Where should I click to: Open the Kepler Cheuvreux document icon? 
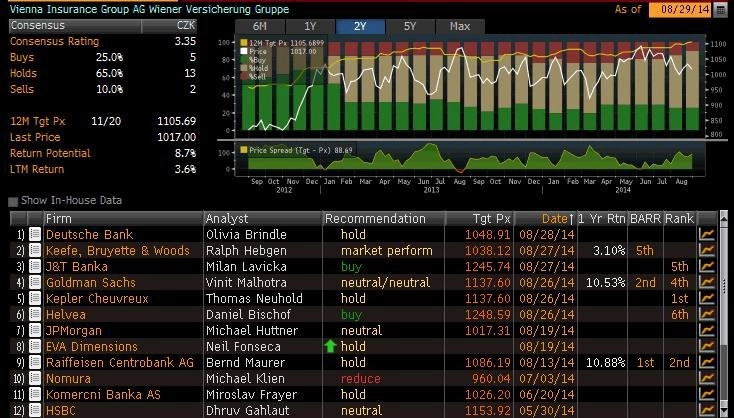pyautogui.click(x=35, y=298)
